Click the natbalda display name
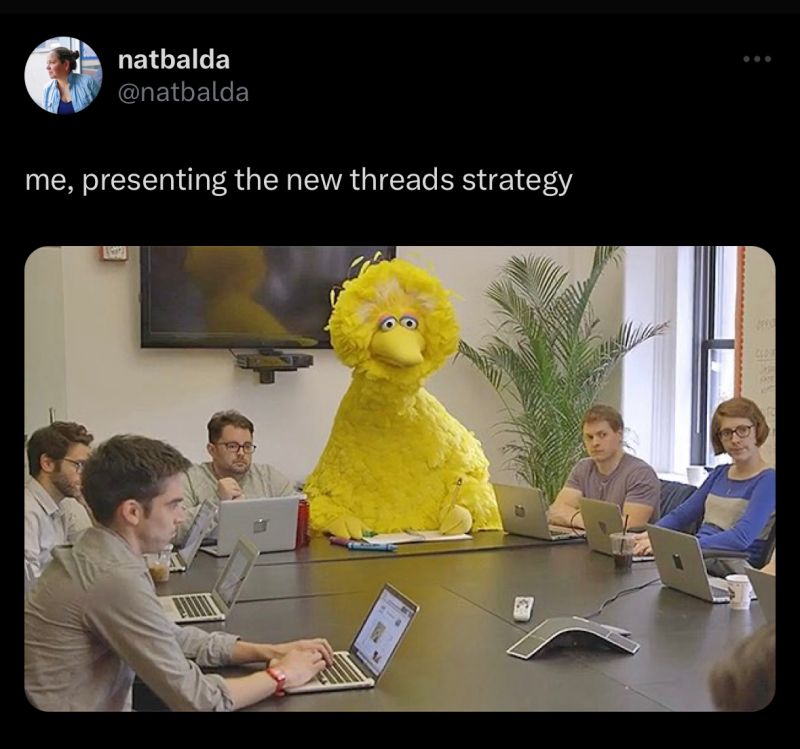 coord(173,60)
